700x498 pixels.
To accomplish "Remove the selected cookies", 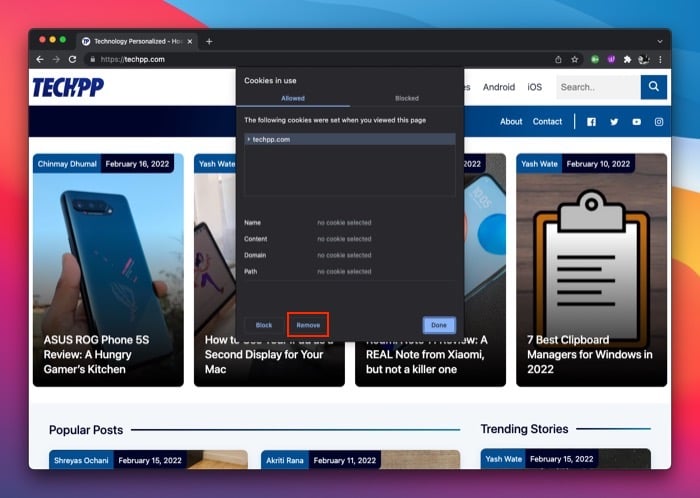I will 308,325.
